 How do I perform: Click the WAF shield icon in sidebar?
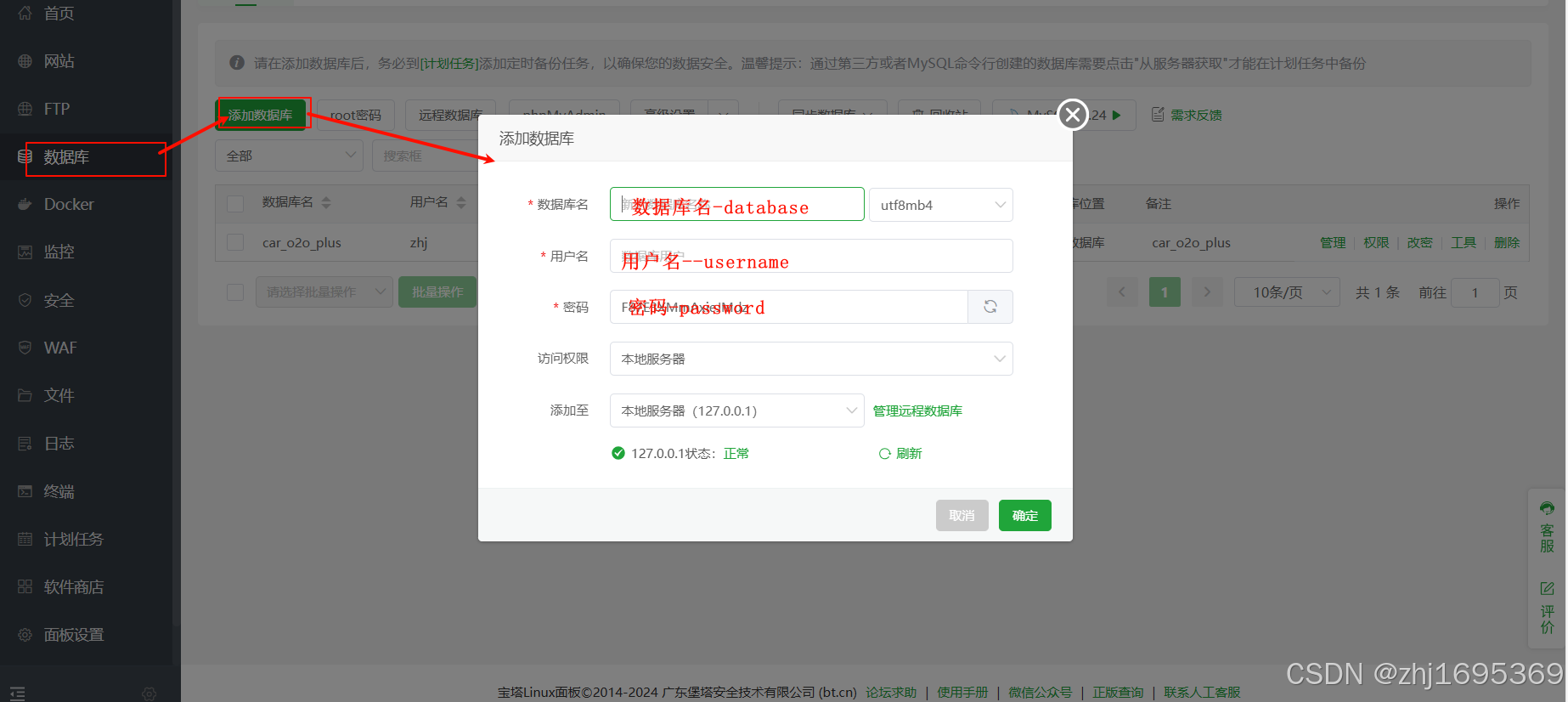click(x=25, y=348)
